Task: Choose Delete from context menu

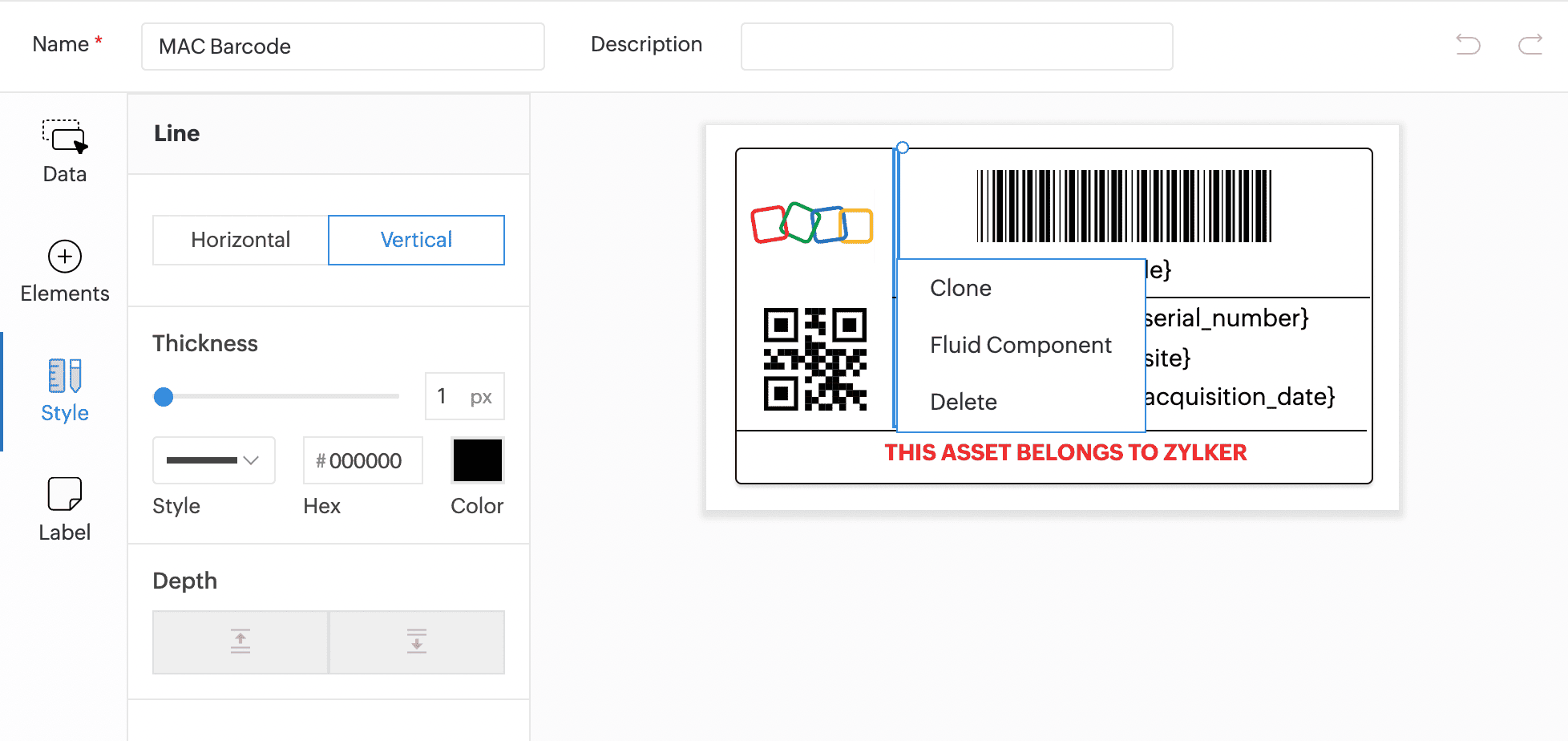Action: [963, 402]
